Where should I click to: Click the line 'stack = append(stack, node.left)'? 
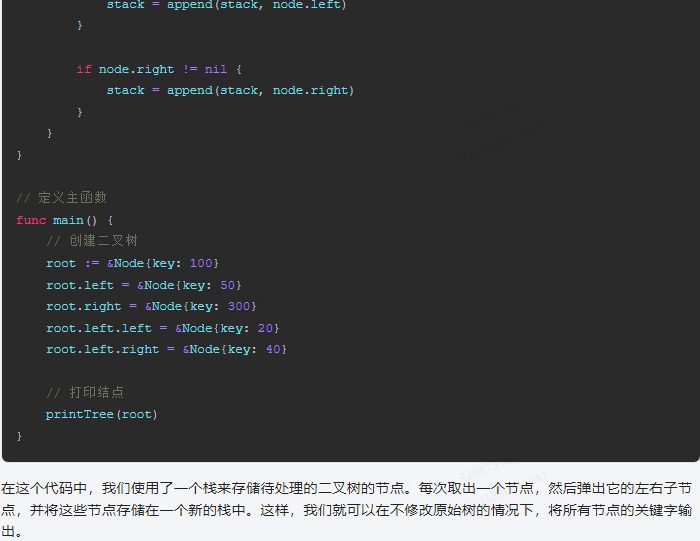pyautogui.click(x=226, y=5)
